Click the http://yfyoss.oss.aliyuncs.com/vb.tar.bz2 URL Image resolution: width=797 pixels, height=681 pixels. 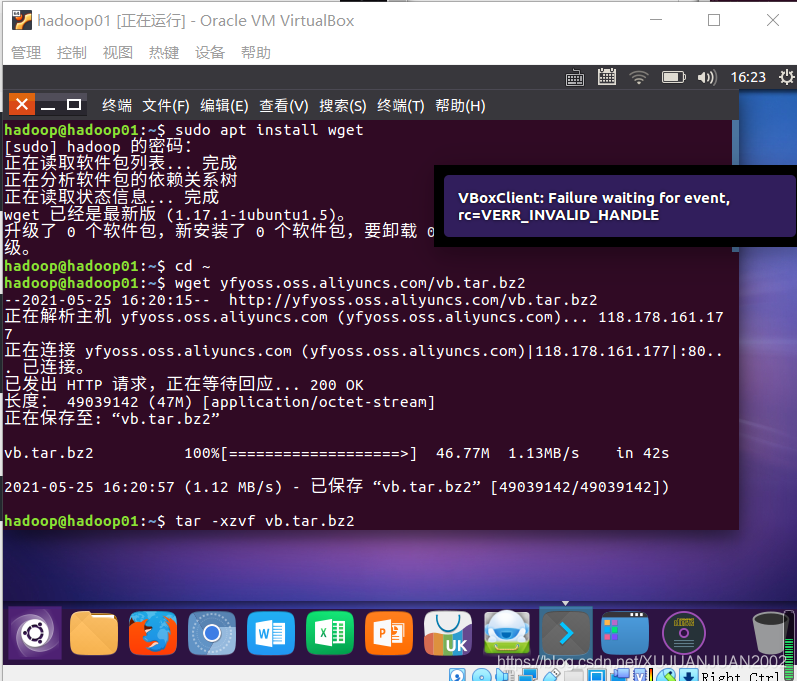pos(413,300)
